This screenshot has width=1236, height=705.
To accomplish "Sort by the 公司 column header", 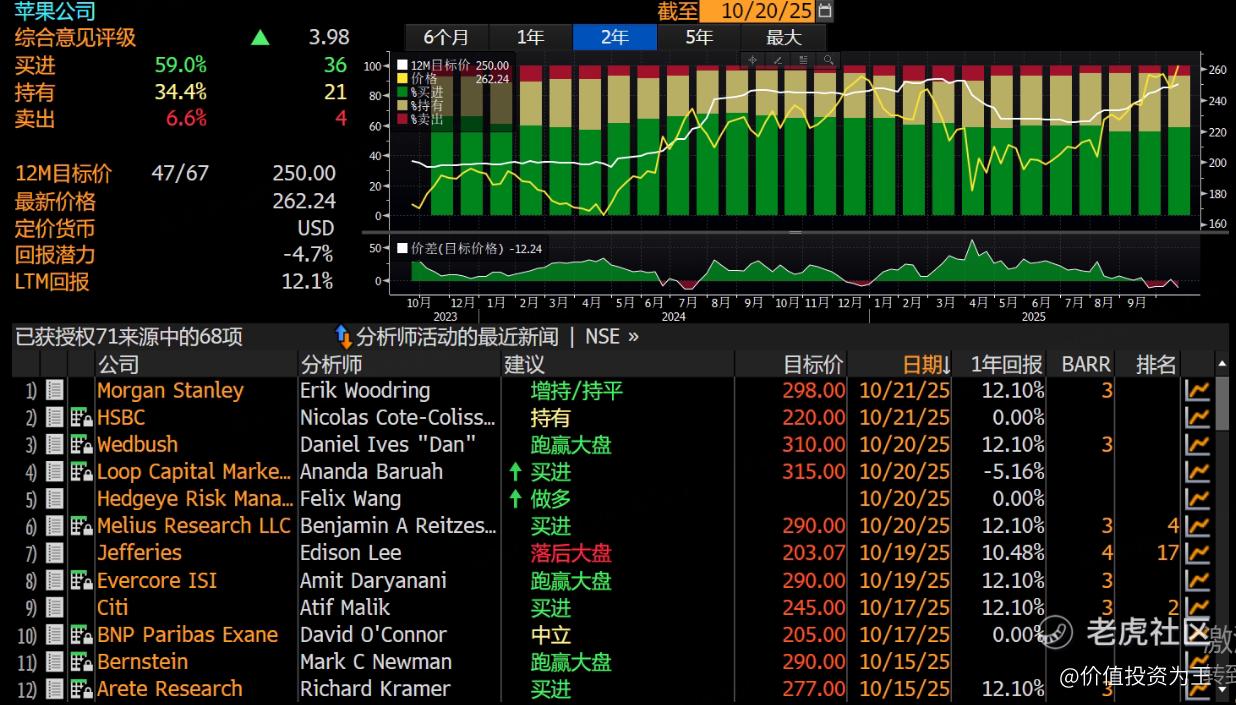I will pos(118,364).
